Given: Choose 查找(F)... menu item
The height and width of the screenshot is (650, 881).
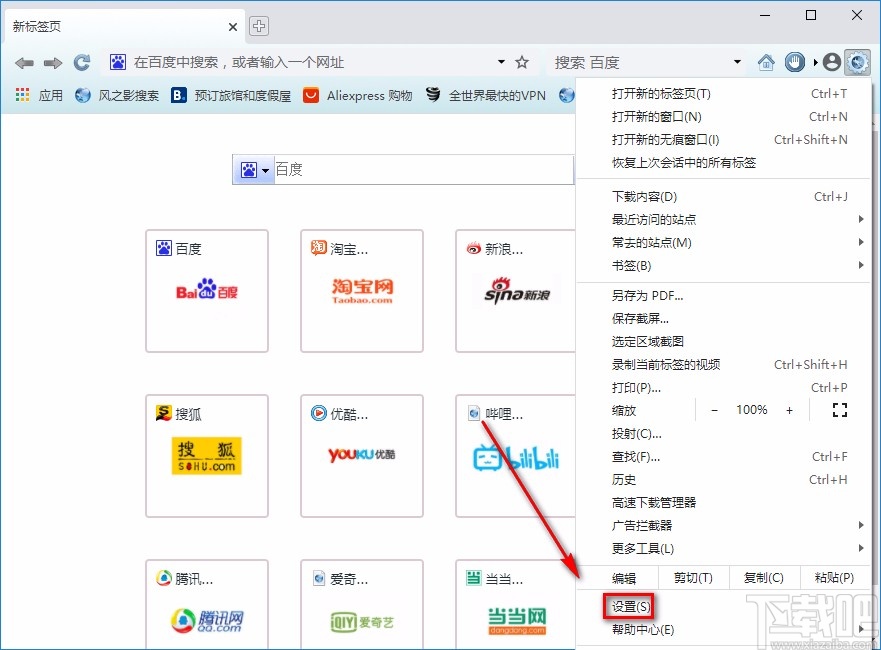Looking at the screenshot, I should (724, 457).
